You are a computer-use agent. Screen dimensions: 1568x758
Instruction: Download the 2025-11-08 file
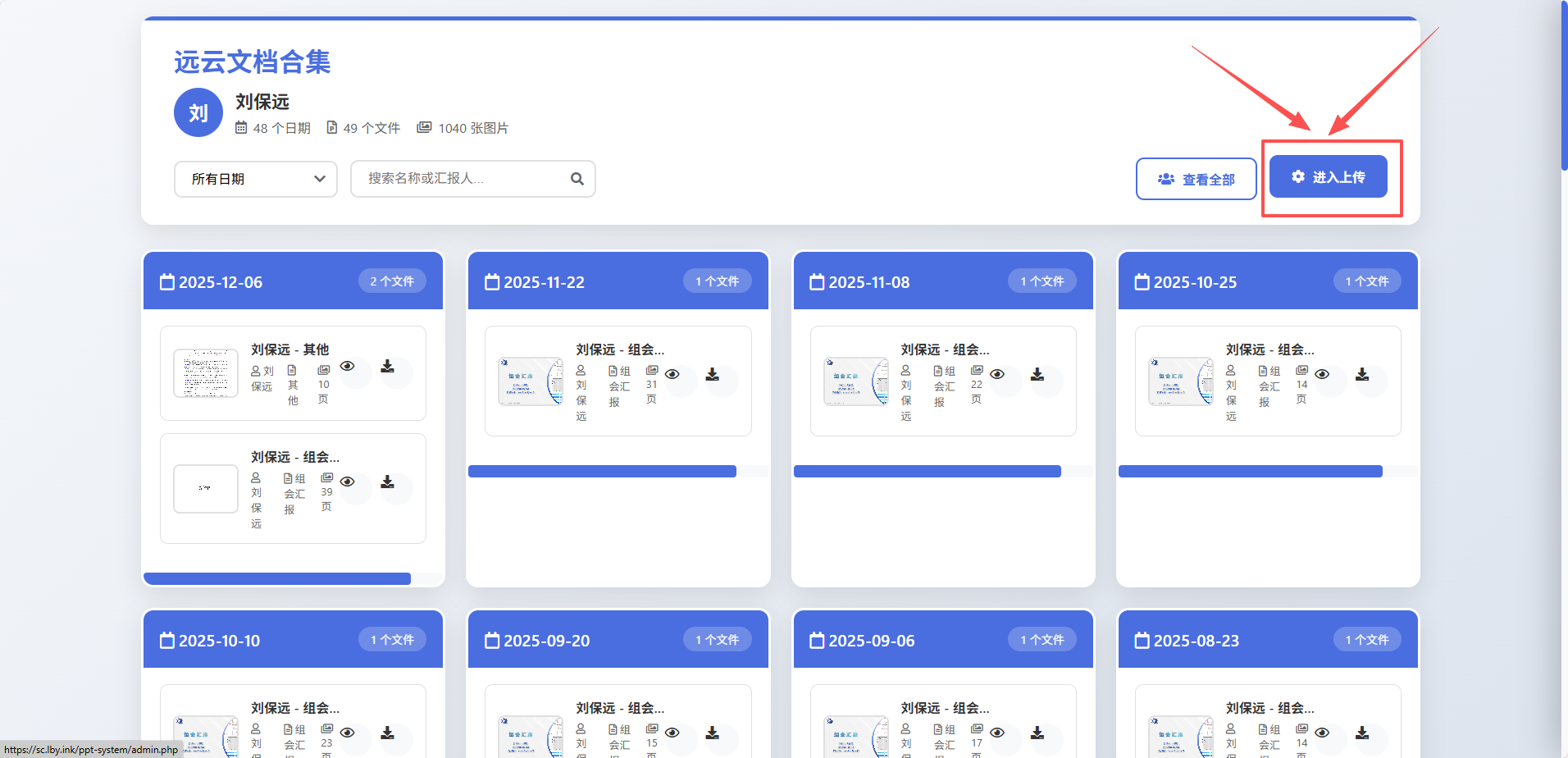(x=1037, y=374)
